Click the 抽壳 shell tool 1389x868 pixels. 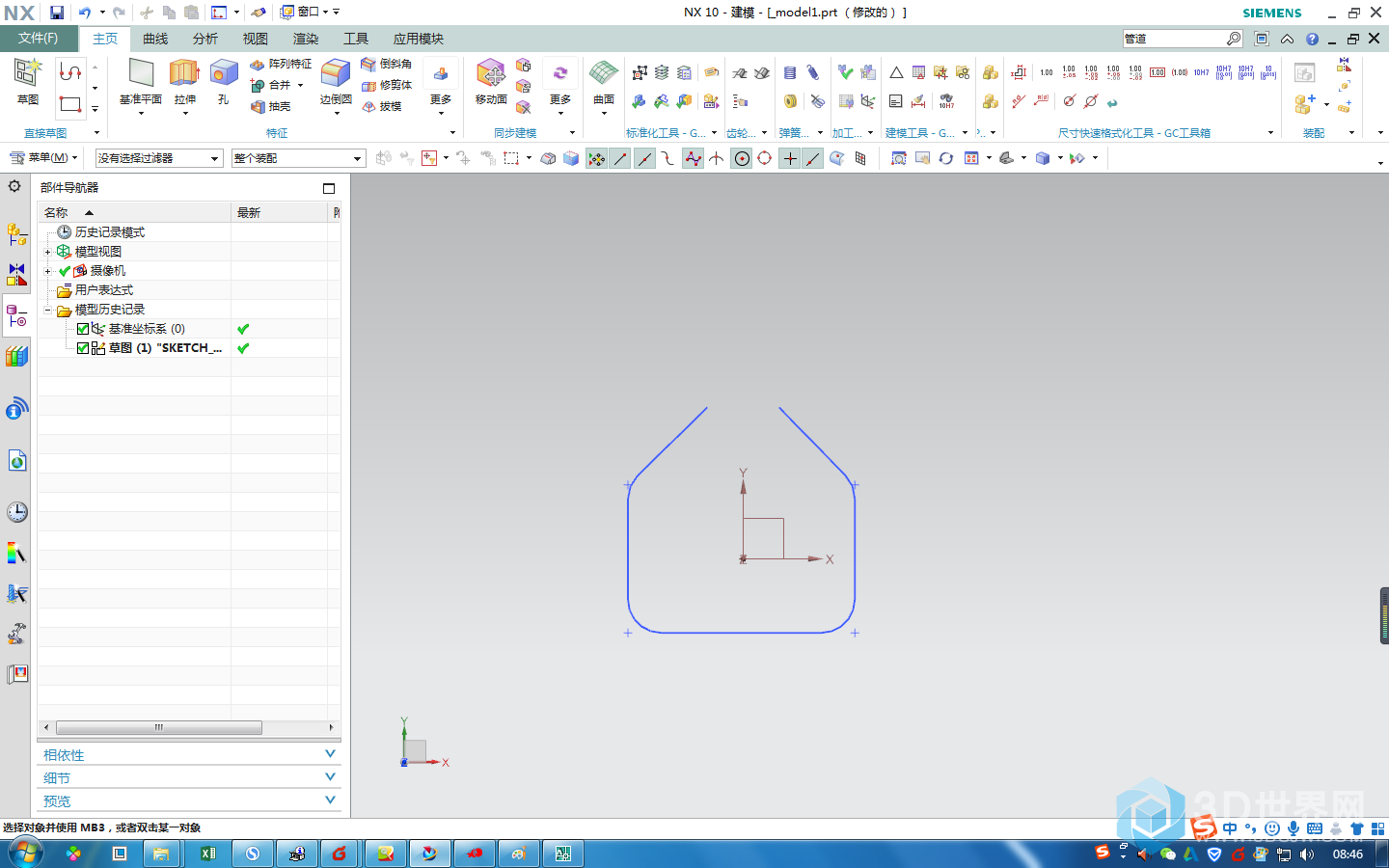(x=271, y=106)
